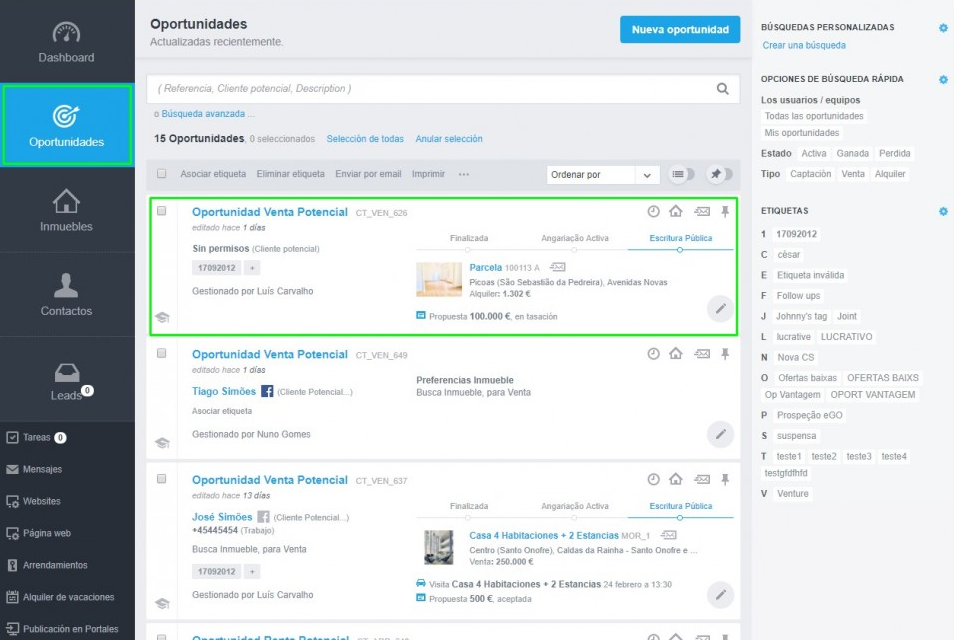Select the Escritura Pública stage on CT_VEN_626
Image resolution: width=954 pixels, height=640 pixels.
click(680, 240)
